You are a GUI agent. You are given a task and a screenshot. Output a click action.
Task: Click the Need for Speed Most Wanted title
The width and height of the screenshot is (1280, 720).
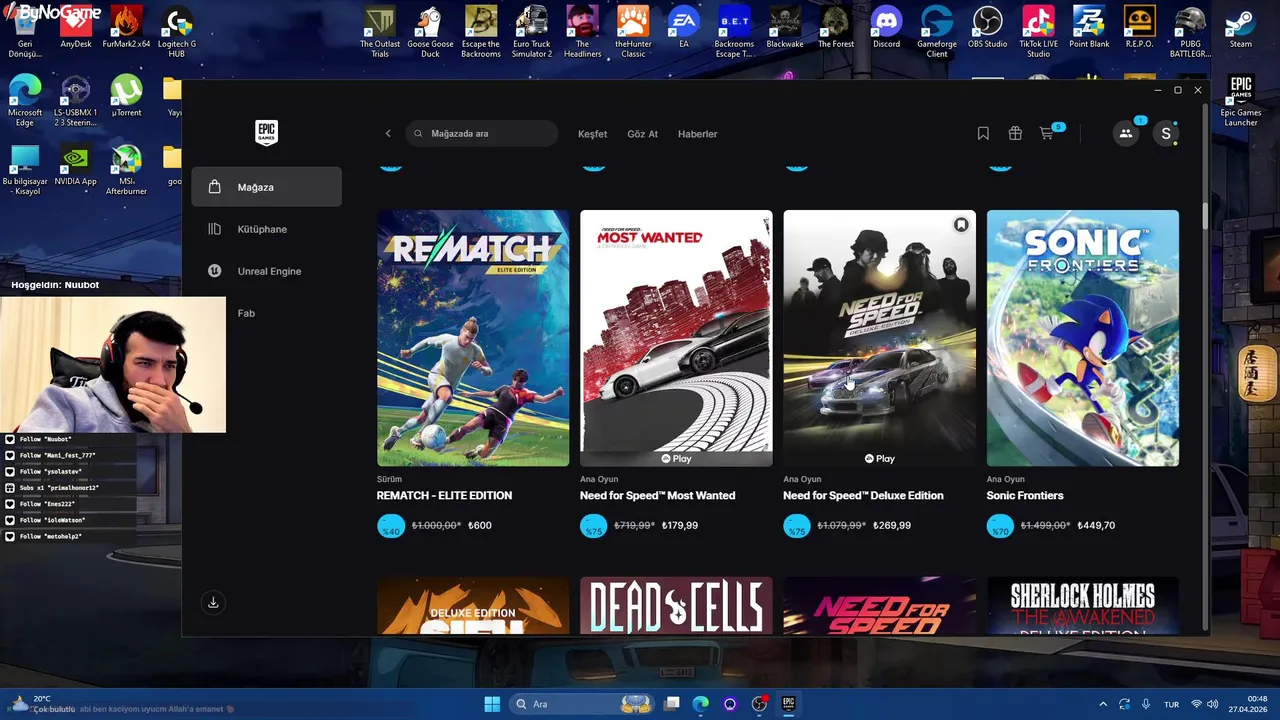[x=657, y=496]
